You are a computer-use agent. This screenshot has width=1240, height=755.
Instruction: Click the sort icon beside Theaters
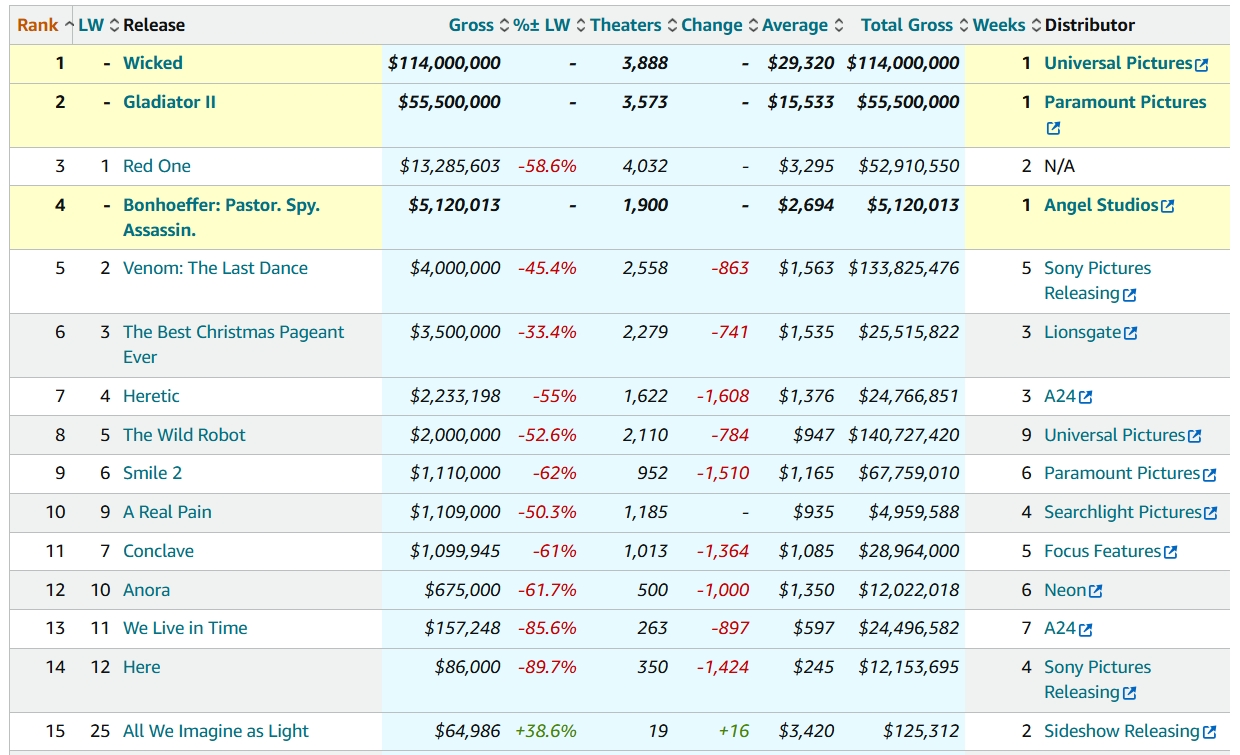point(672,25)
